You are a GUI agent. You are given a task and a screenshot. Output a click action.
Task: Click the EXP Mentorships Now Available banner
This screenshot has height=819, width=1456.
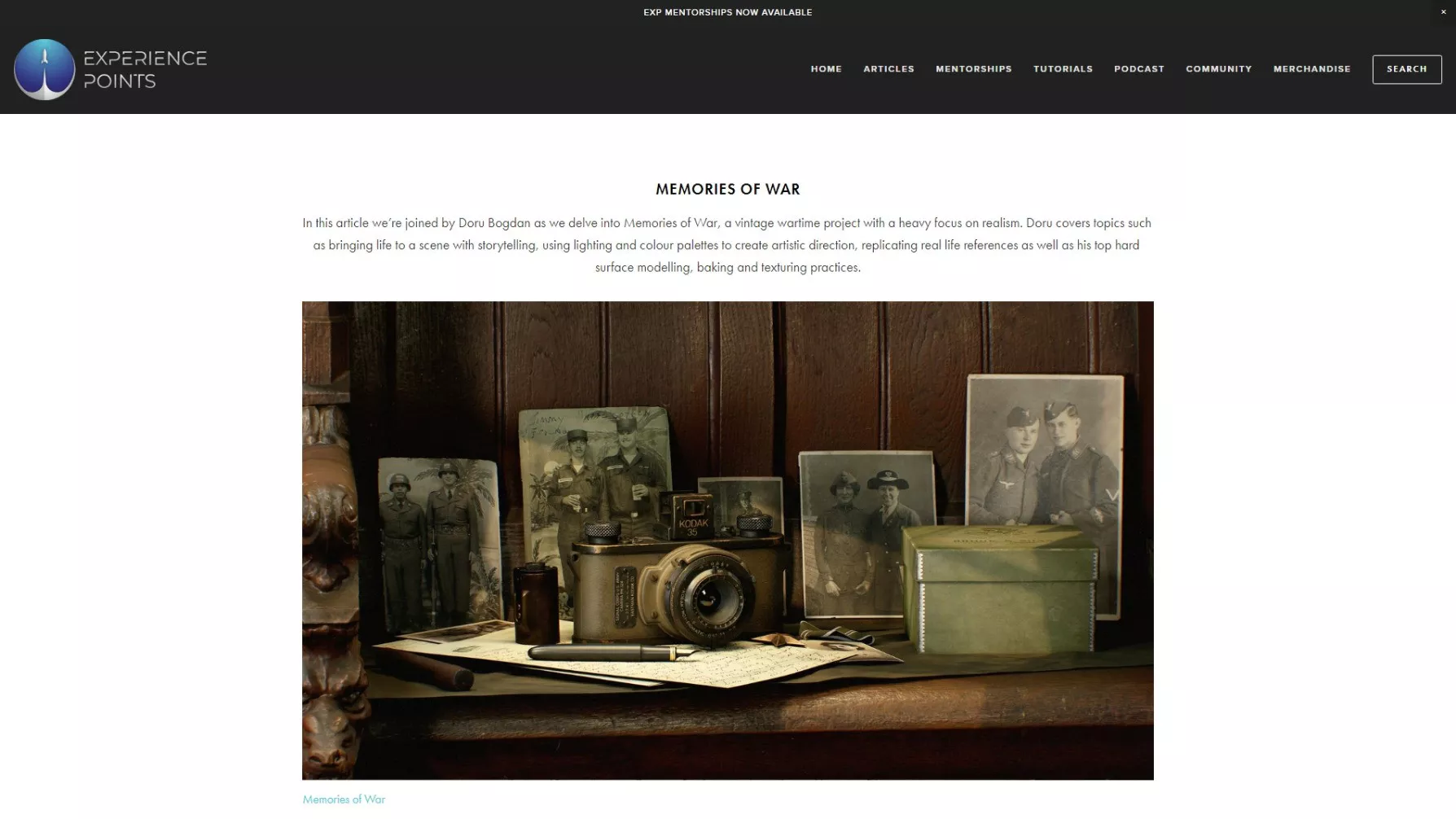[727, 12]
